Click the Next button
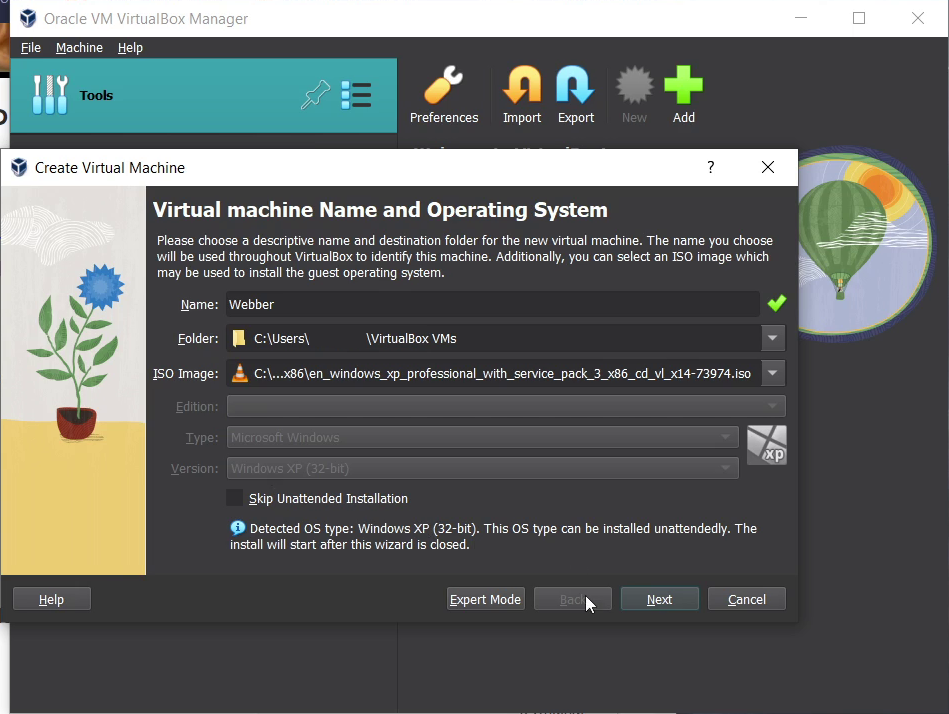Viewport: 949px width, 714px height. pyautogui.click(x=659, y=599)
